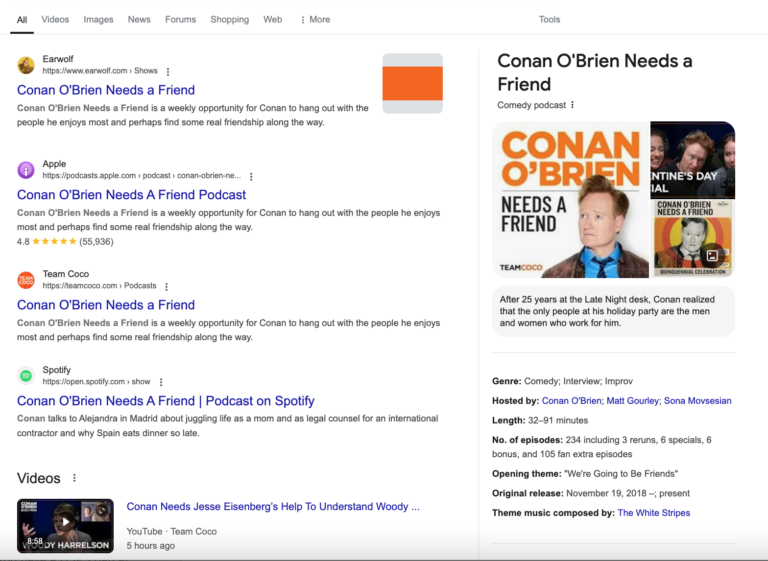This screenshot has width=768, height=561.
Task: Click the podcasts.apple.com URL breadcrumb
Action: [x=142, y=176]
